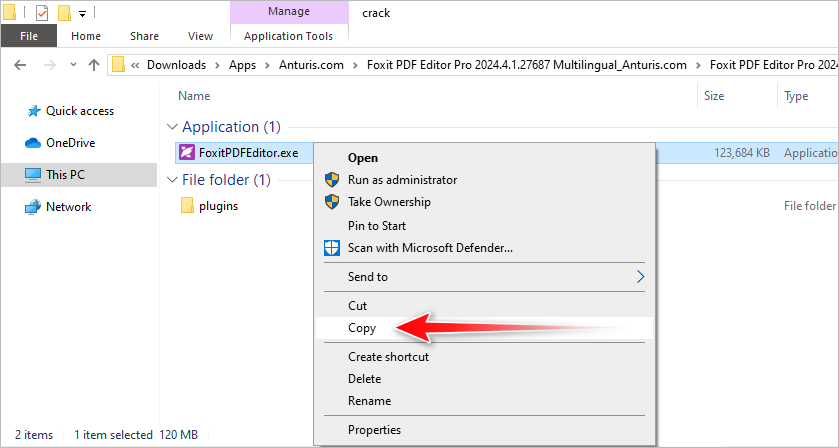Click the This PC monitor icon

coord(32,175)
